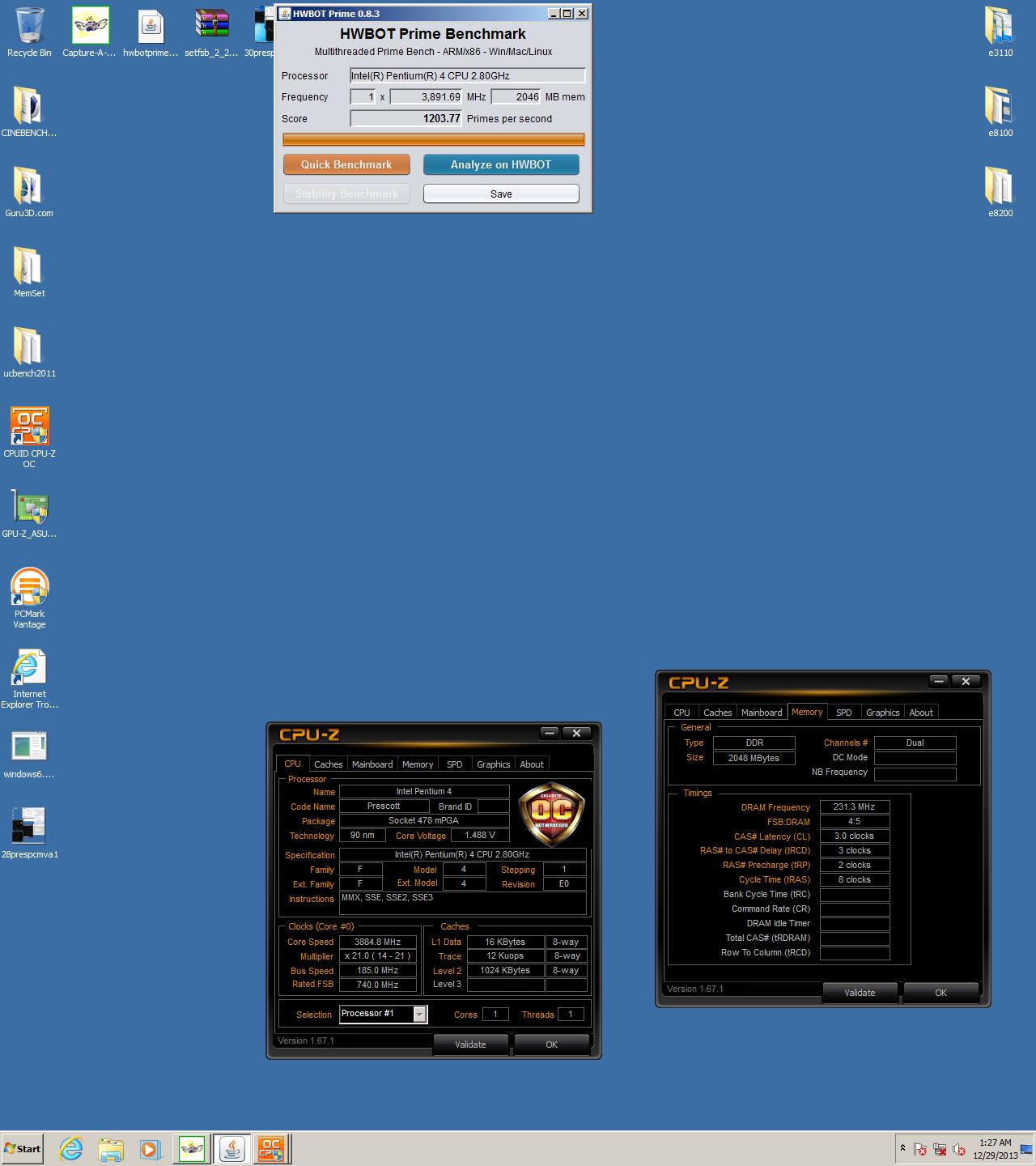The image size is (1036, 1166).
Task: Switch to CPU-Z OC taskbar icon
Action: pos(270,1149)
